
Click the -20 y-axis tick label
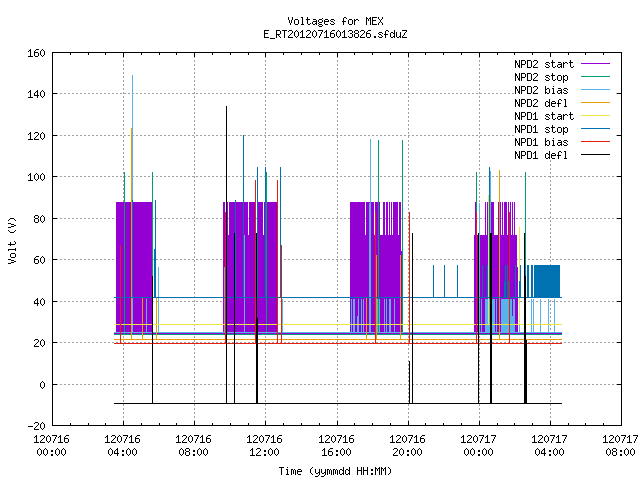point(36,426)
